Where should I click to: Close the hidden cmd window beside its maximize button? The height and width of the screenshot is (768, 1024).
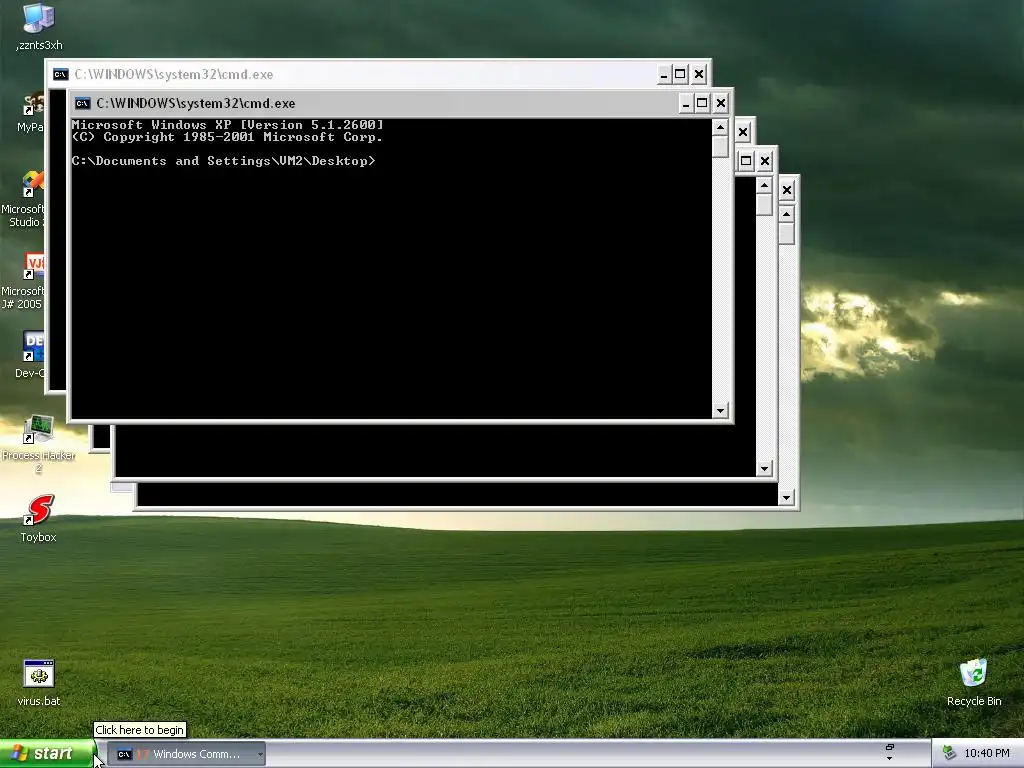(765, 161)
